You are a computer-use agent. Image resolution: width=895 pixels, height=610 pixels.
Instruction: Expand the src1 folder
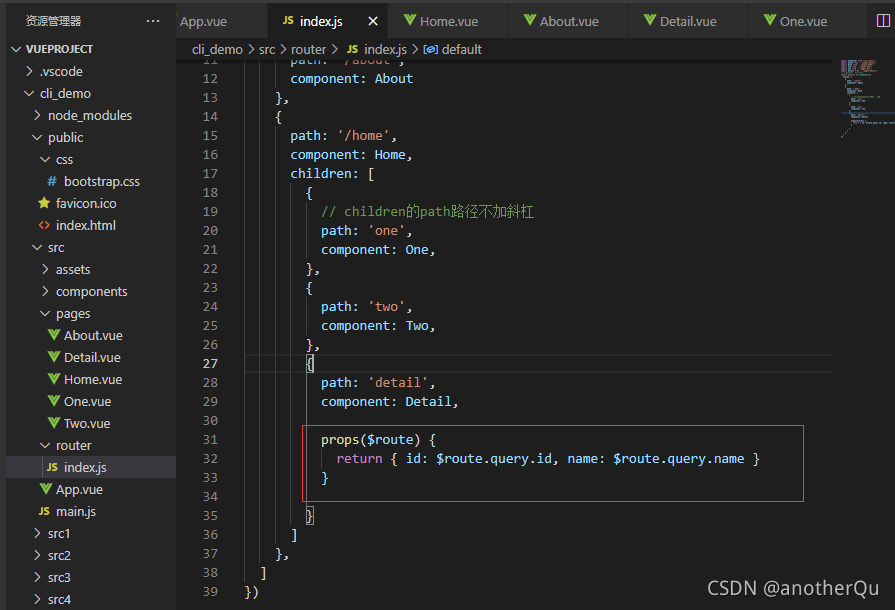[x=38, y=533]
